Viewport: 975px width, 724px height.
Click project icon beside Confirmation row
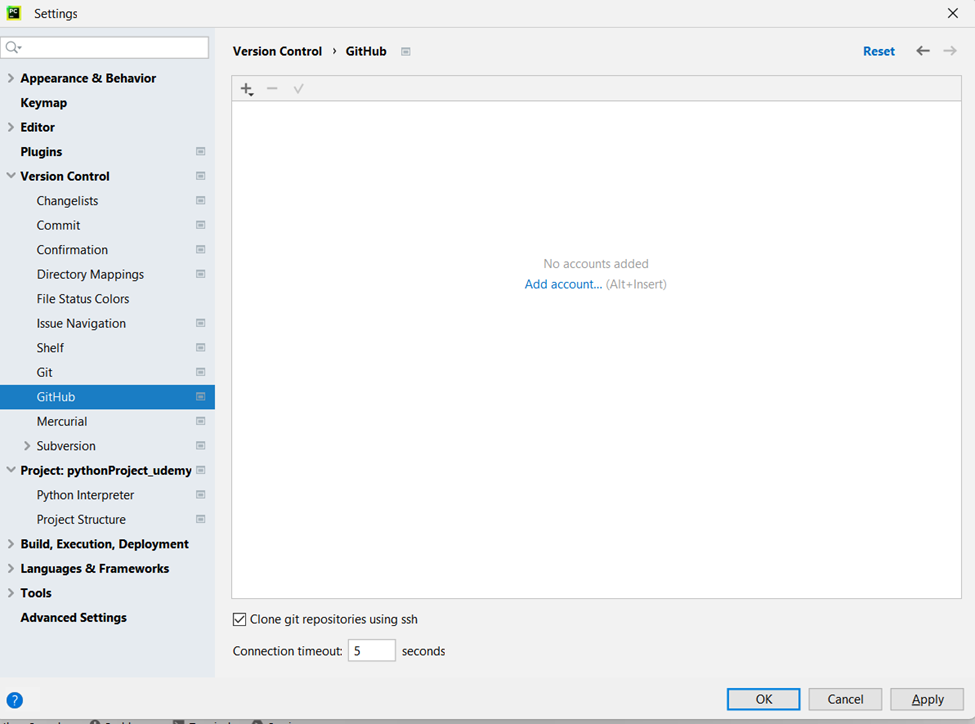200,249
